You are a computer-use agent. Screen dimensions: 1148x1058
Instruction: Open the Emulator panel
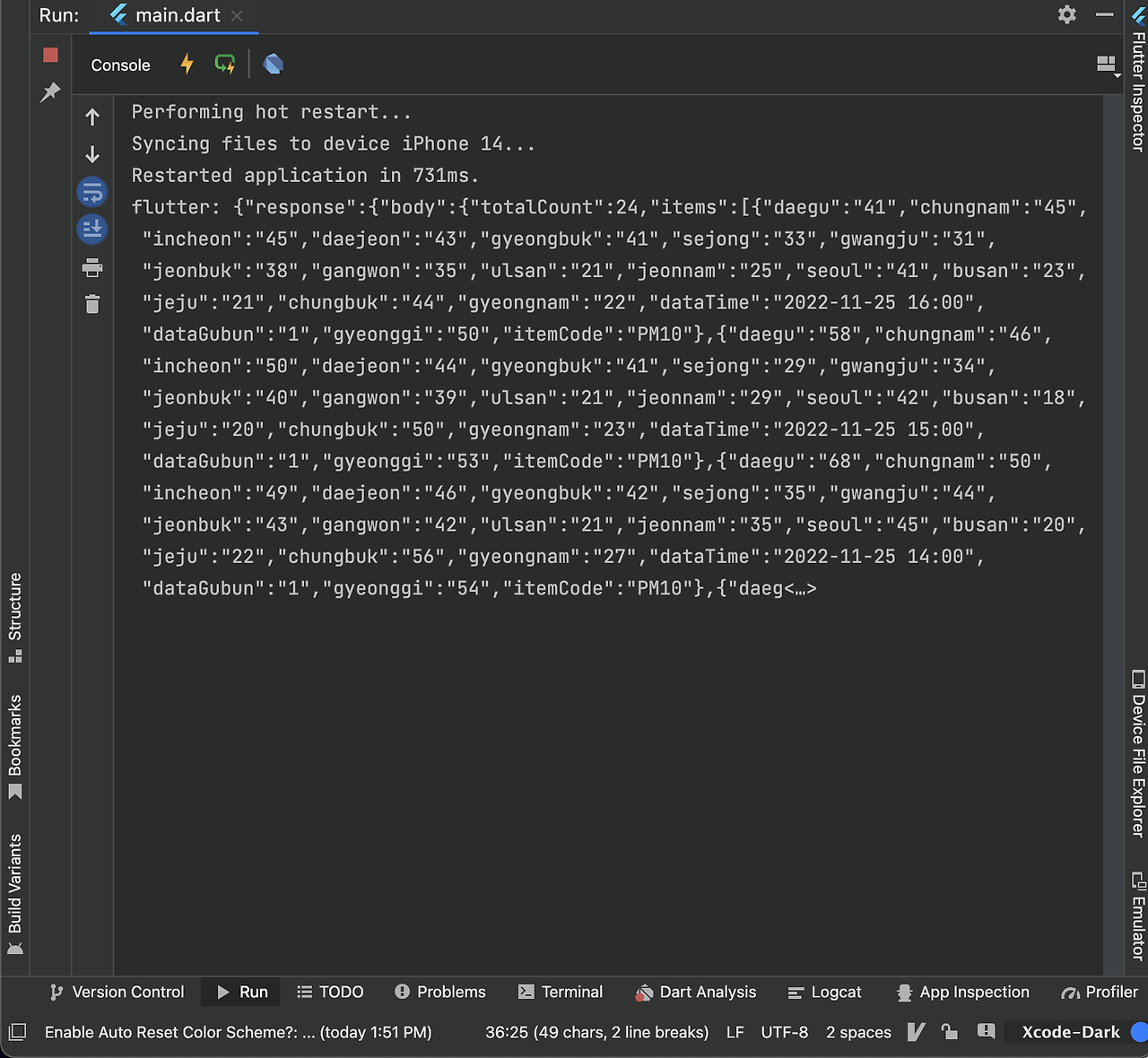1138,915
